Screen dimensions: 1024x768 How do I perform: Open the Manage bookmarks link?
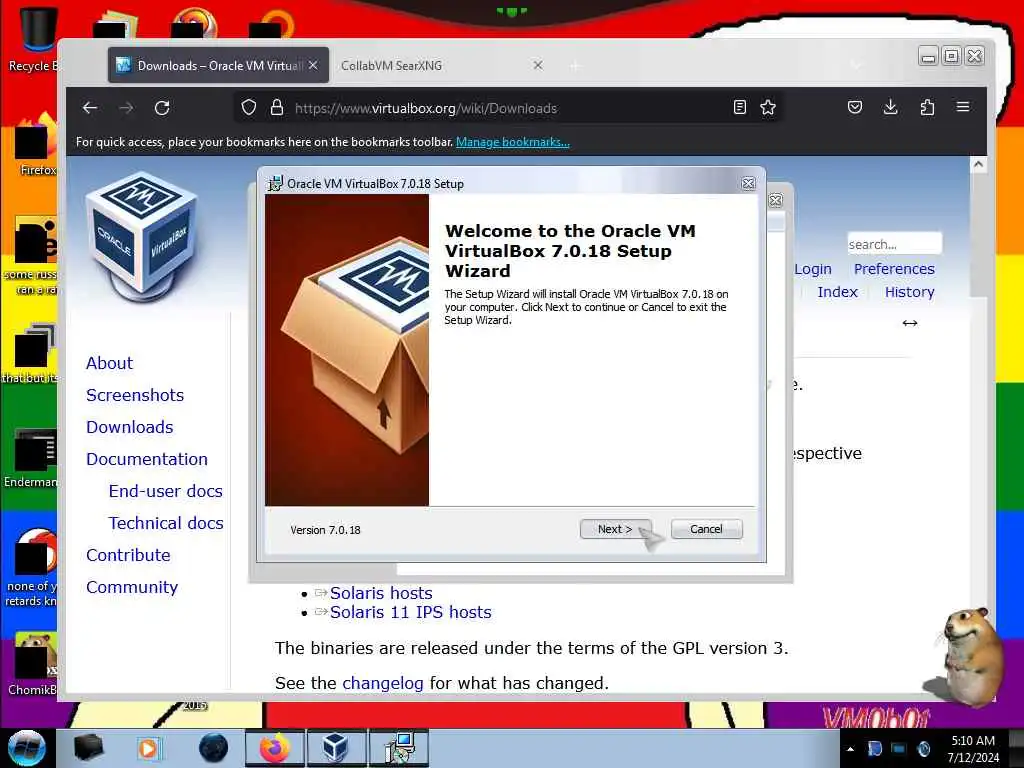point(513,142)
